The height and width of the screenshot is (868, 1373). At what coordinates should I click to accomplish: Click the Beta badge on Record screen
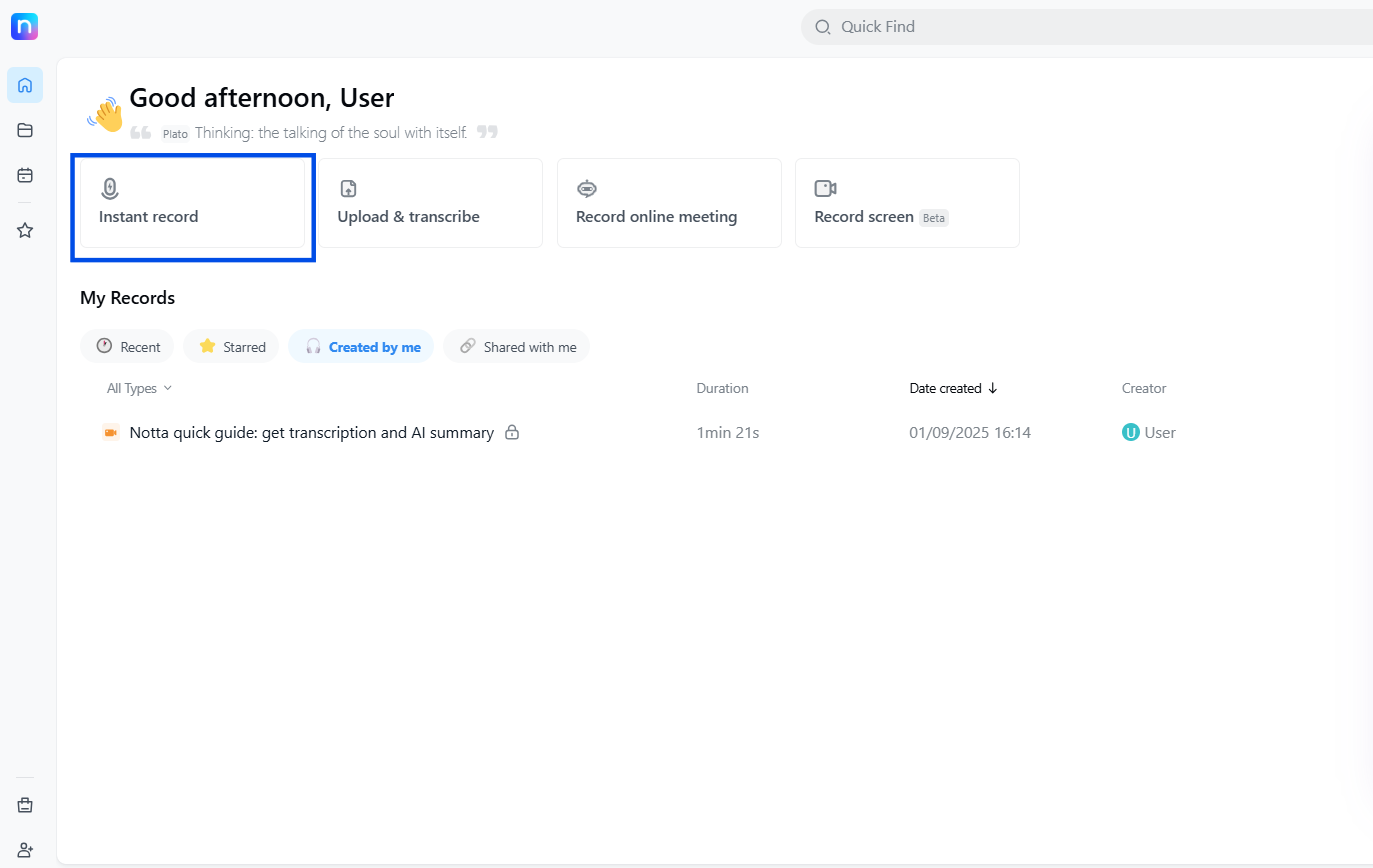(934, 218)
